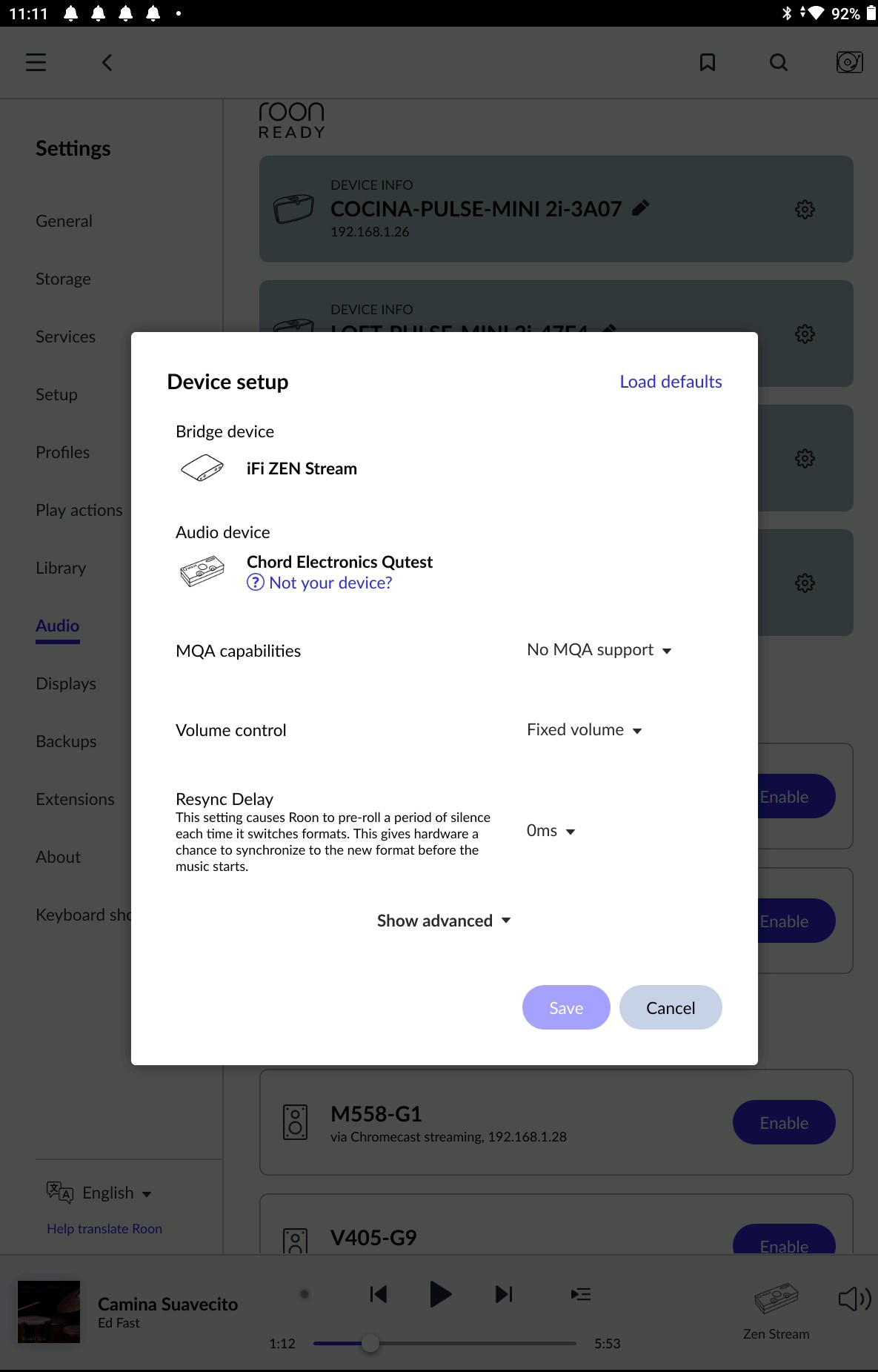Play the current track
The height and width of the screenshot is (1372, 878).
tap(440, 1294)
